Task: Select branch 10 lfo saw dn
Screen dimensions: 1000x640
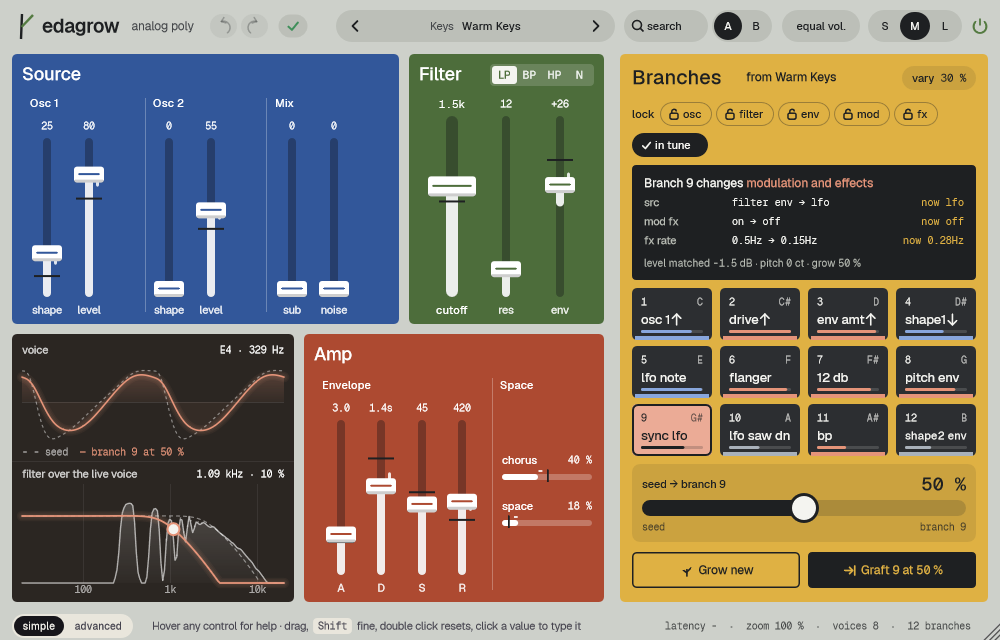Action: pos(760,430)
